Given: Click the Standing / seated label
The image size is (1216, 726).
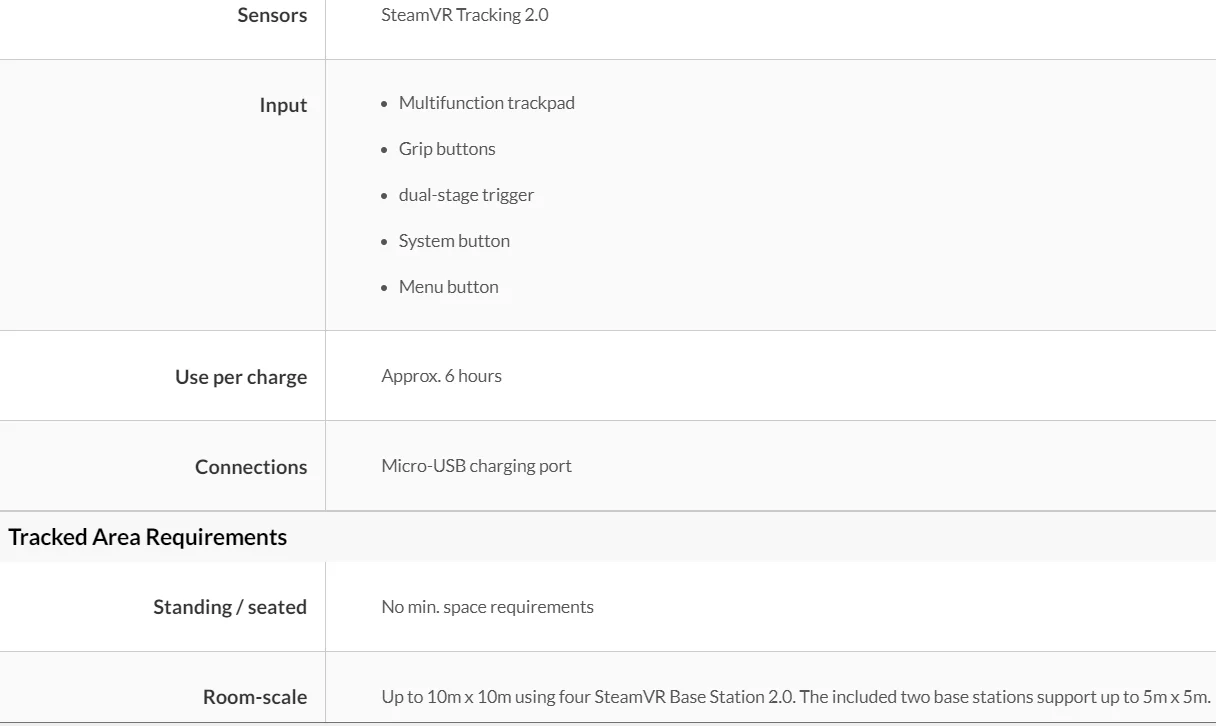Looking at the screenshot, I should (x=230, y=607).
